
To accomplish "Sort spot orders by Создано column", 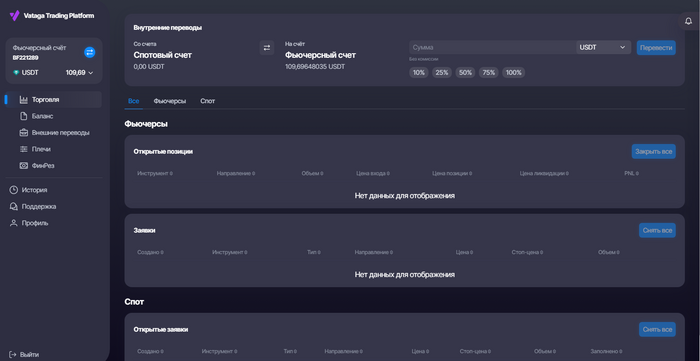I will click(150, 351).
